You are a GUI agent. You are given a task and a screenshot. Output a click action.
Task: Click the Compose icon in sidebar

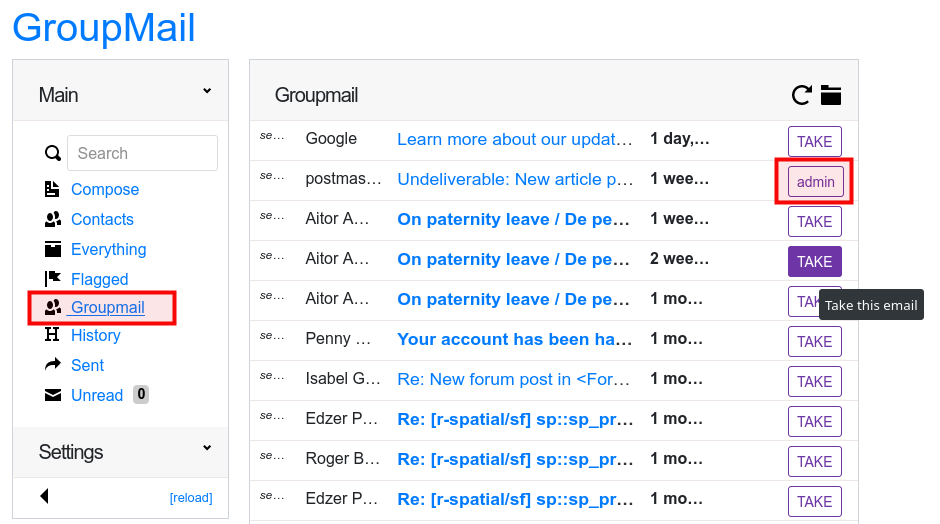click(x=52, y=189)
